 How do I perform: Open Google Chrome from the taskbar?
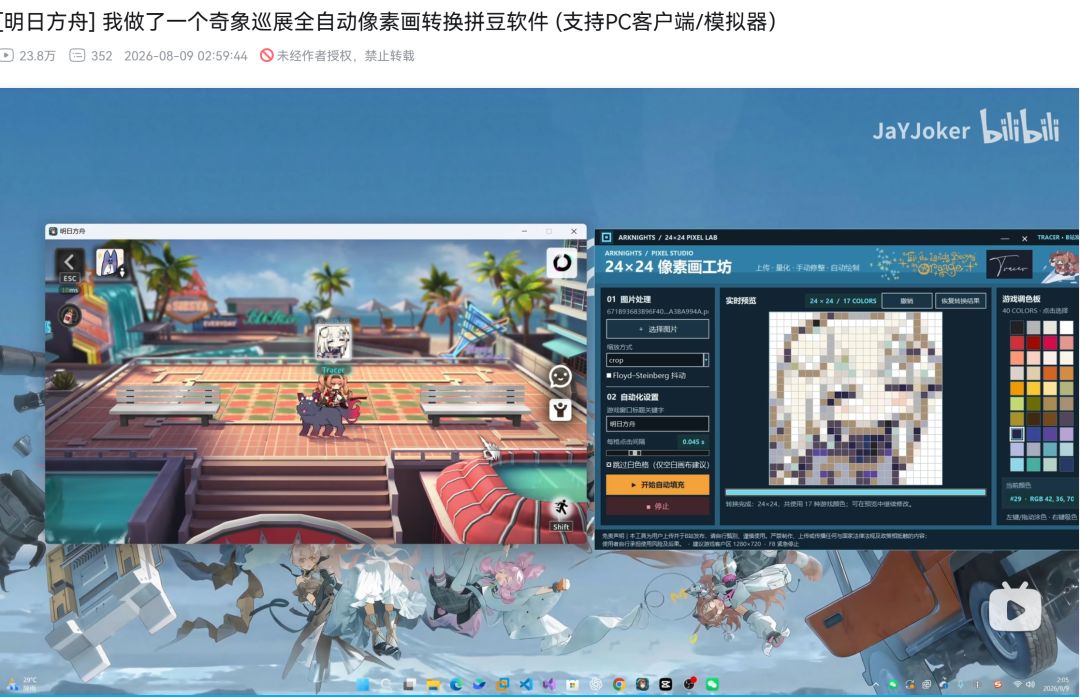pos(619,684)
